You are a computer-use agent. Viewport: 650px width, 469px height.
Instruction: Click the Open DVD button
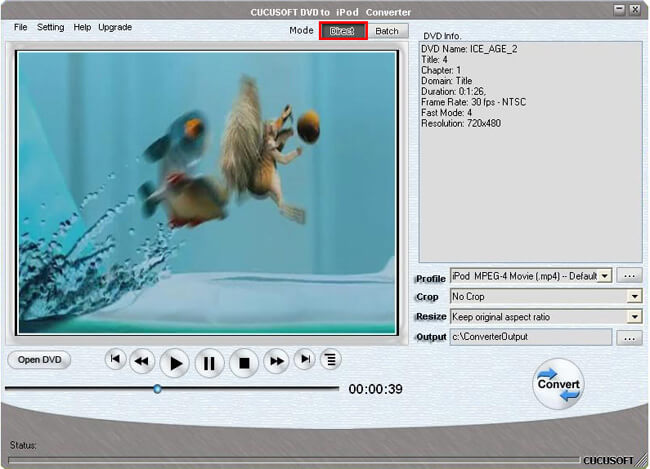click(39, 360)
